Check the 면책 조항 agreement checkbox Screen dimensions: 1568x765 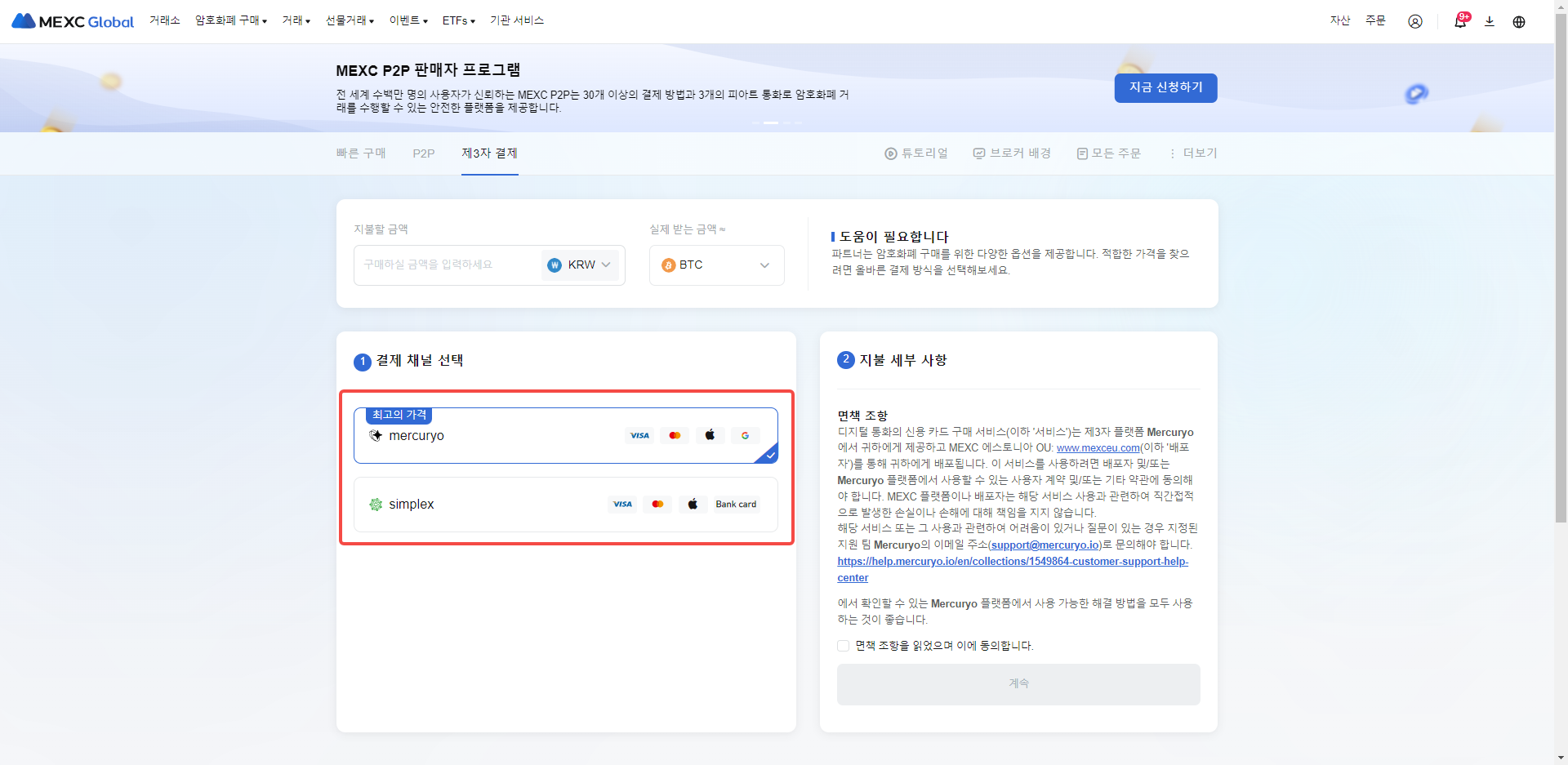click(843, 646)
